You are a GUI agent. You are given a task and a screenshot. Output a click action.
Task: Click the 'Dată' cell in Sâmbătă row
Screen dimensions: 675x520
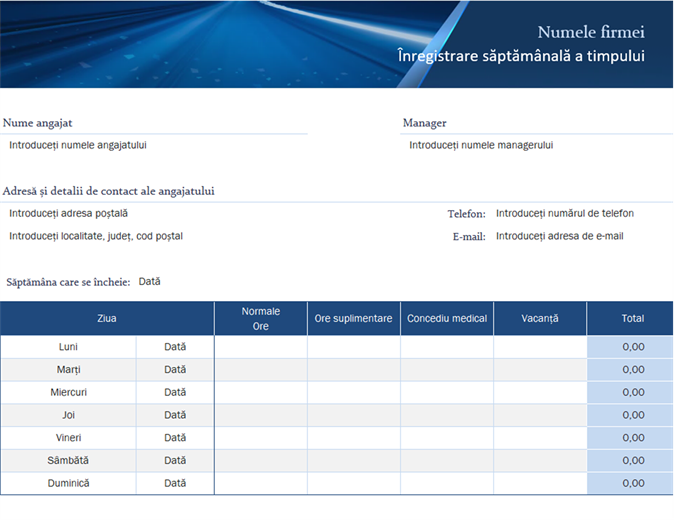click(175, 461)
